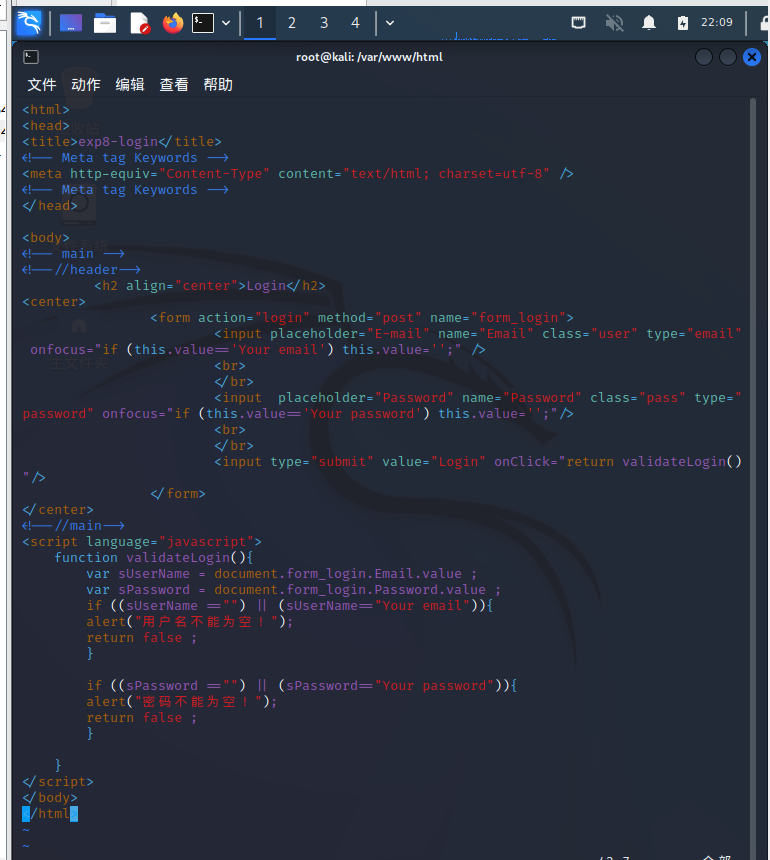Viewport: 770px width, 860px height.
Task: Switch to workspace 1
Action: click(260, 23)
